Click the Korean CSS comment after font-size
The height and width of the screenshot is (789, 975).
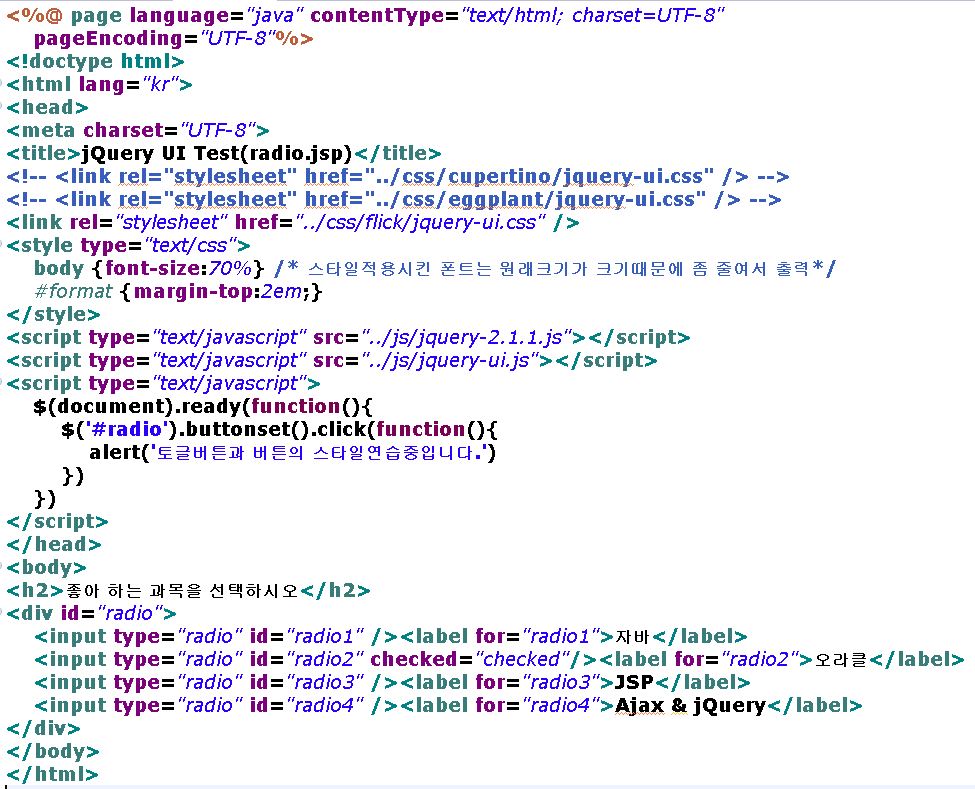point(555,269)
